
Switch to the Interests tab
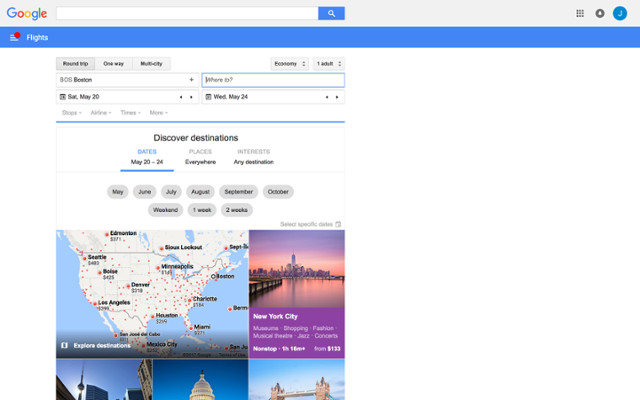click(253, 157)
